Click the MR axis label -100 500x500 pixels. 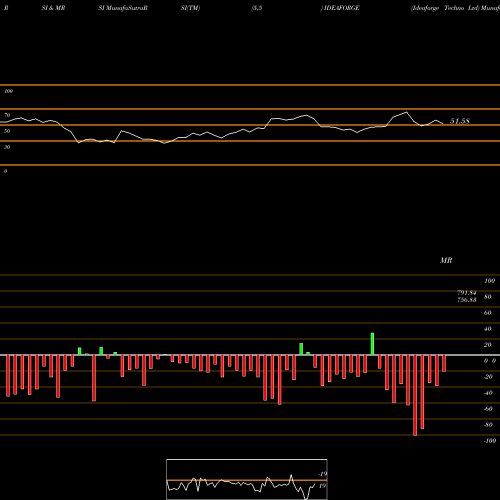490,441
